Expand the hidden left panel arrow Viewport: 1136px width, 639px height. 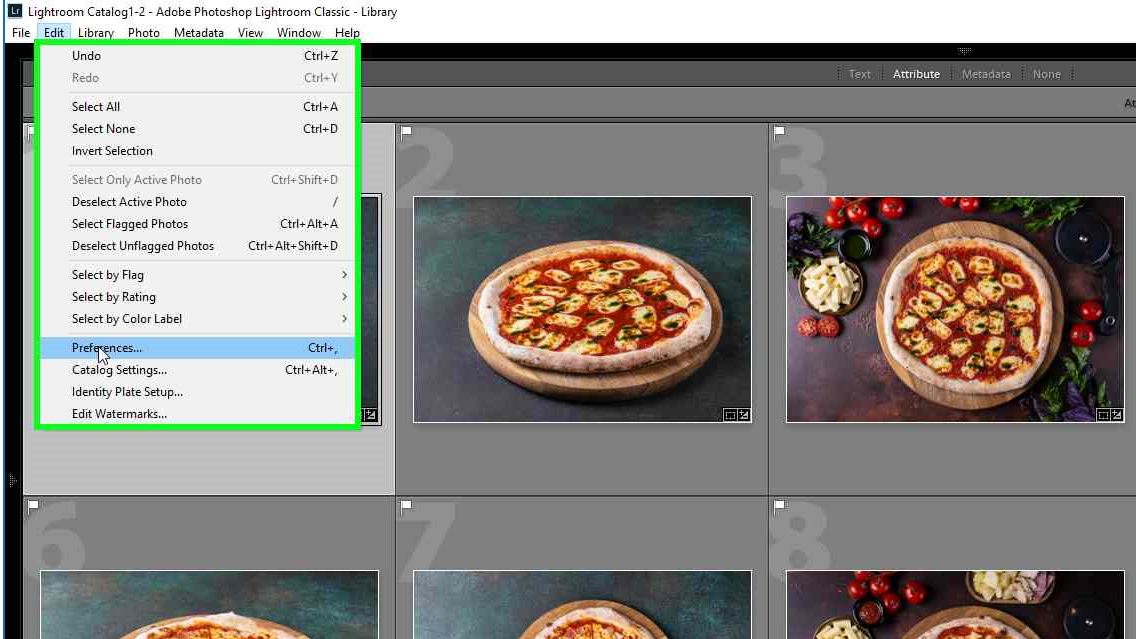pyautogui.click(x=12, y=480)
